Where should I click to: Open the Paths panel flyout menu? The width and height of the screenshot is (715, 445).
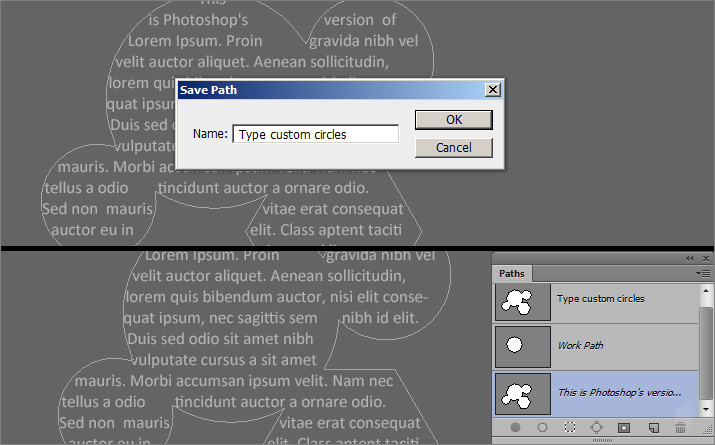click(703, 273)
